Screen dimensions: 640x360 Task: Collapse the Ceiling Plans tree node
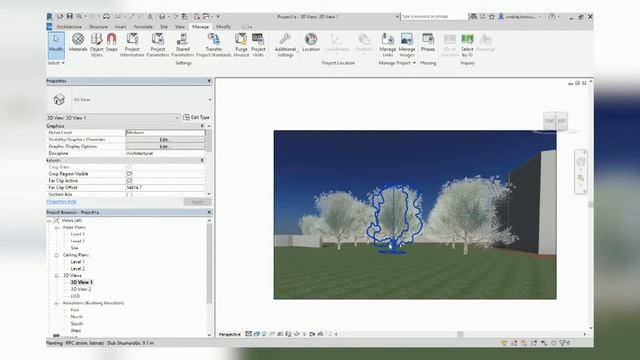[57, 255]
